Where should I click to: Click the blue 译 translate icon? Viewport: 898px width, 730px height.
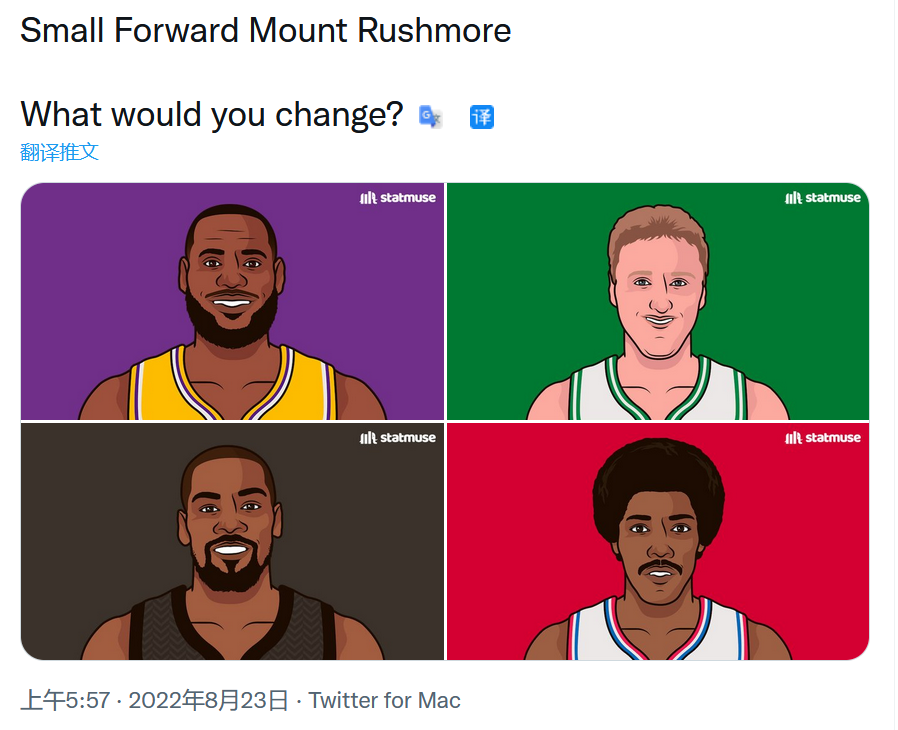coord(482,117)
